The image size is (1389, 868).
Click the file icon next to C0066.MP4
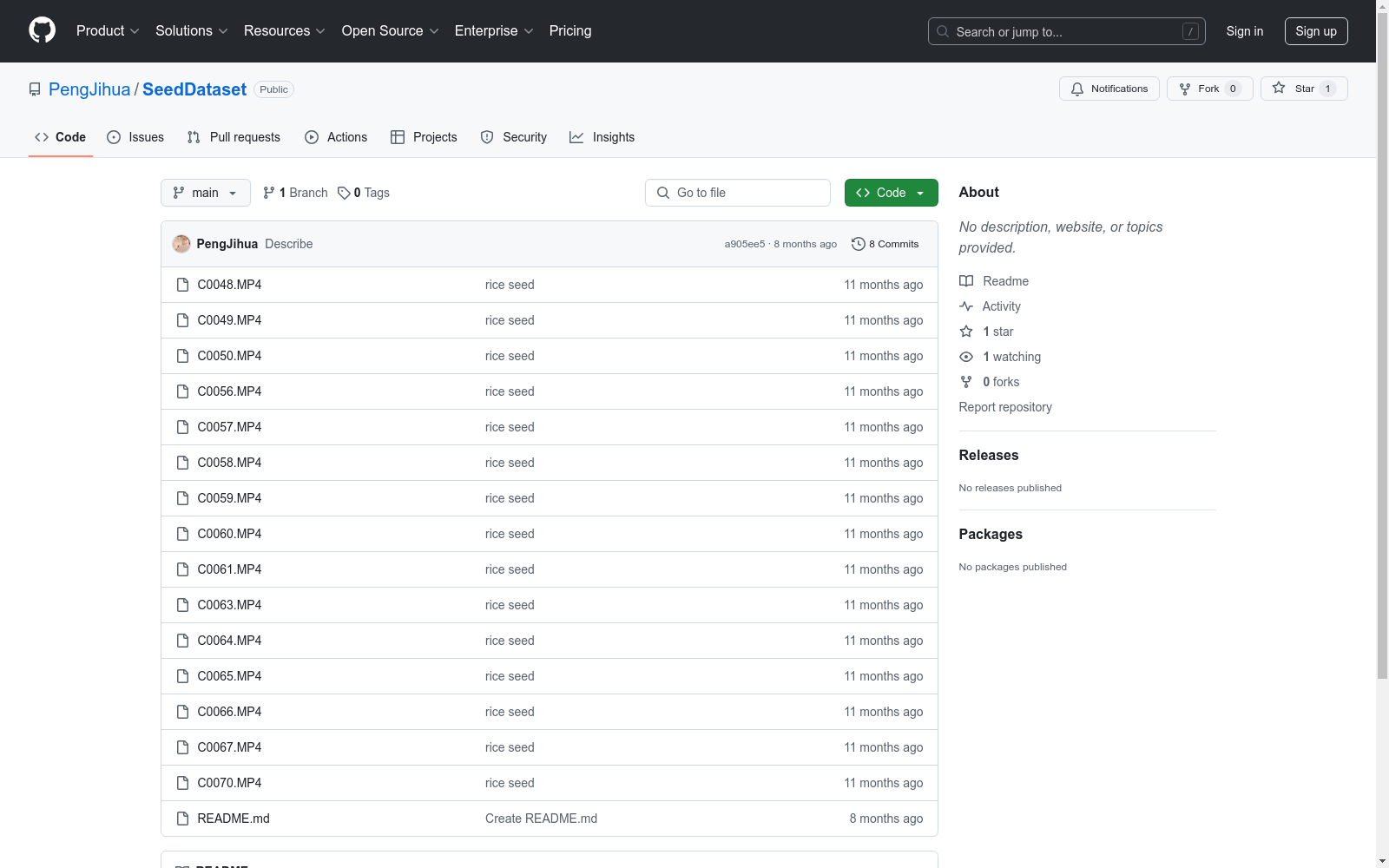(x=182, y=712)
